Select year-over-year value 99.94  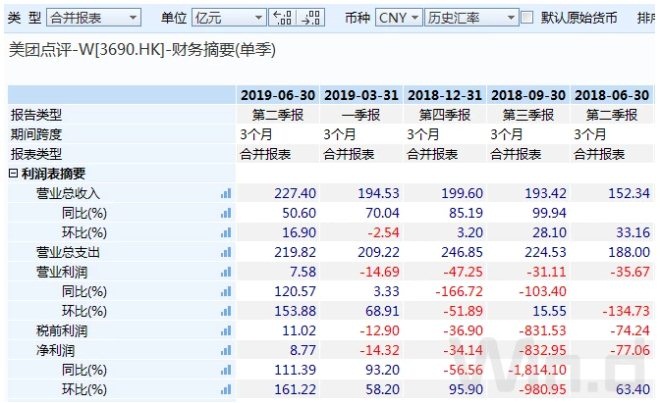point(549,213)
